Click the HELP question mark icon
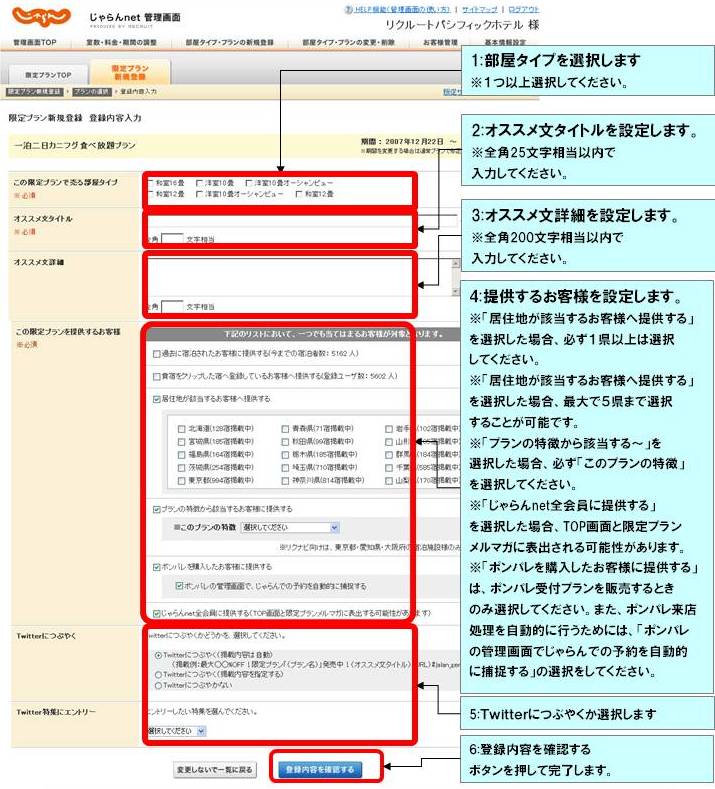 pyautogui.click(x=347, y=8)
